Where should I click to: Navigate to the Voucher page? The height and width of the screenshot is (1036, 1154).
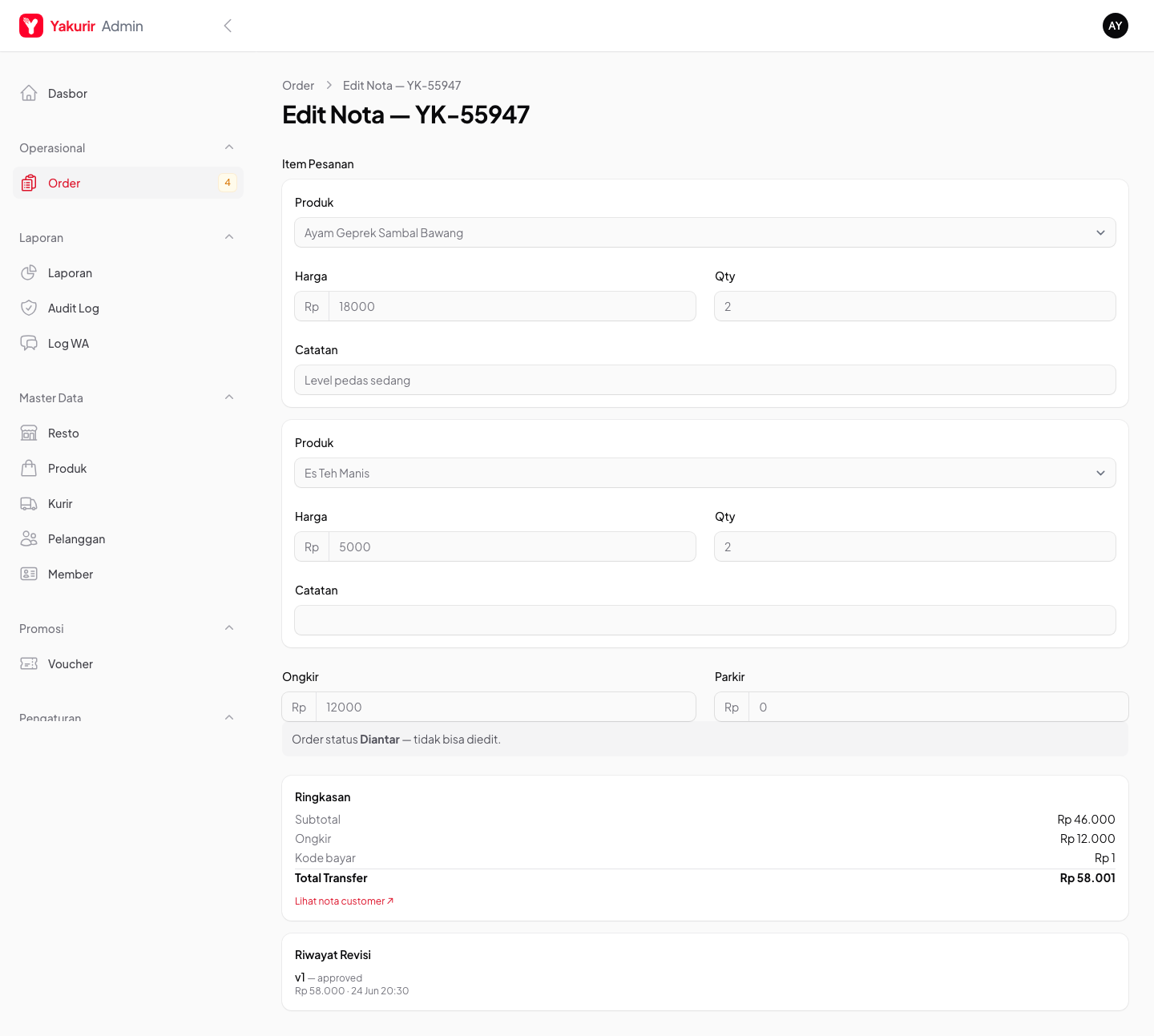point(128,663)
